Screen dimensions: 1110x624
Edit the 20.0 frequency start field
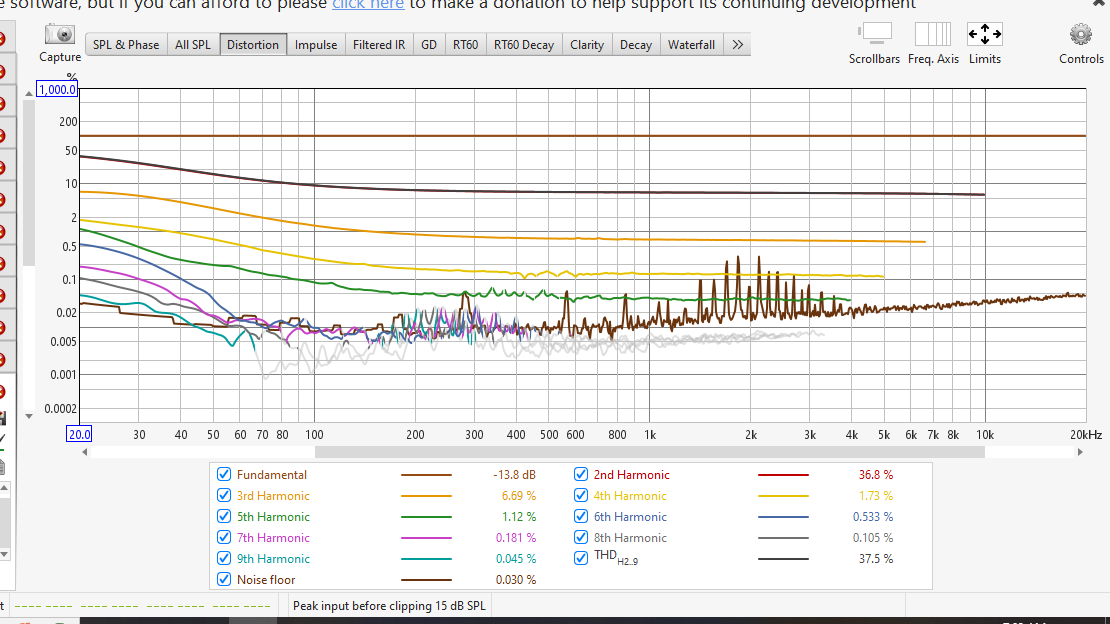[79, 434]
